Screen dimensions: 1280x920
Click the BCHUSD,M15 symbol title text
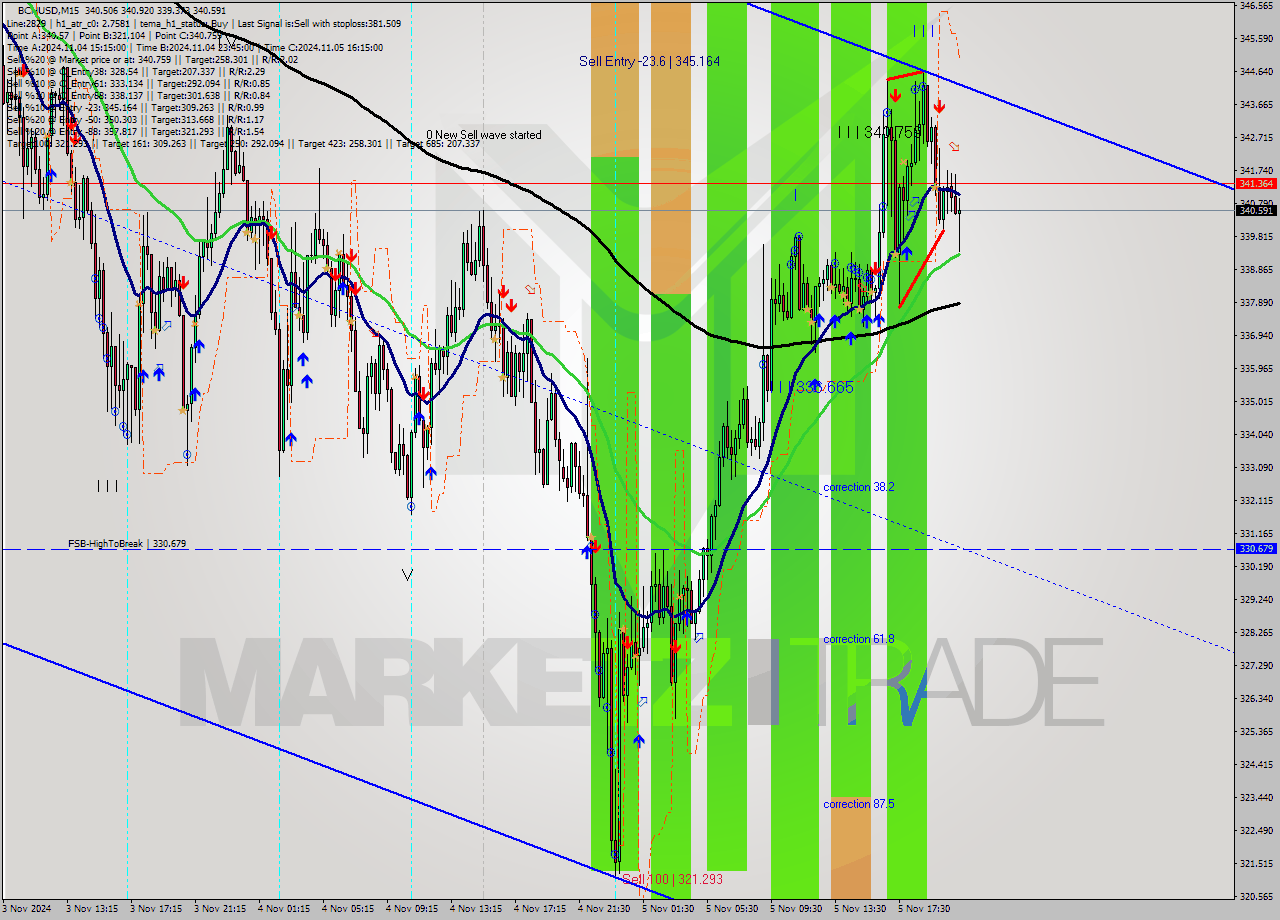pyautogui.click(x=50, y=10)
